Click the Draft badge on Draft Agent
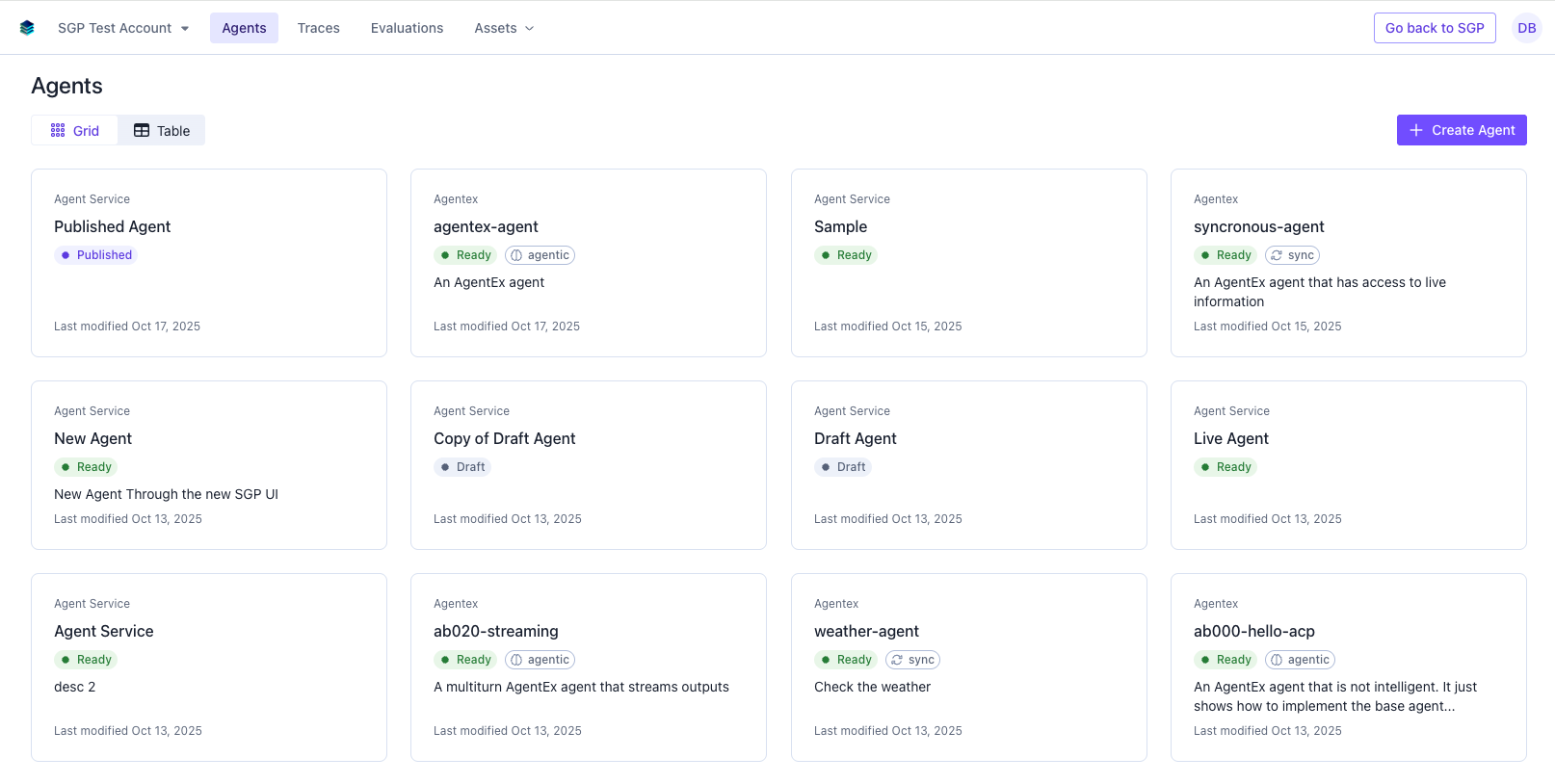Screen dimensions: 1555x784 pos(842,467)
